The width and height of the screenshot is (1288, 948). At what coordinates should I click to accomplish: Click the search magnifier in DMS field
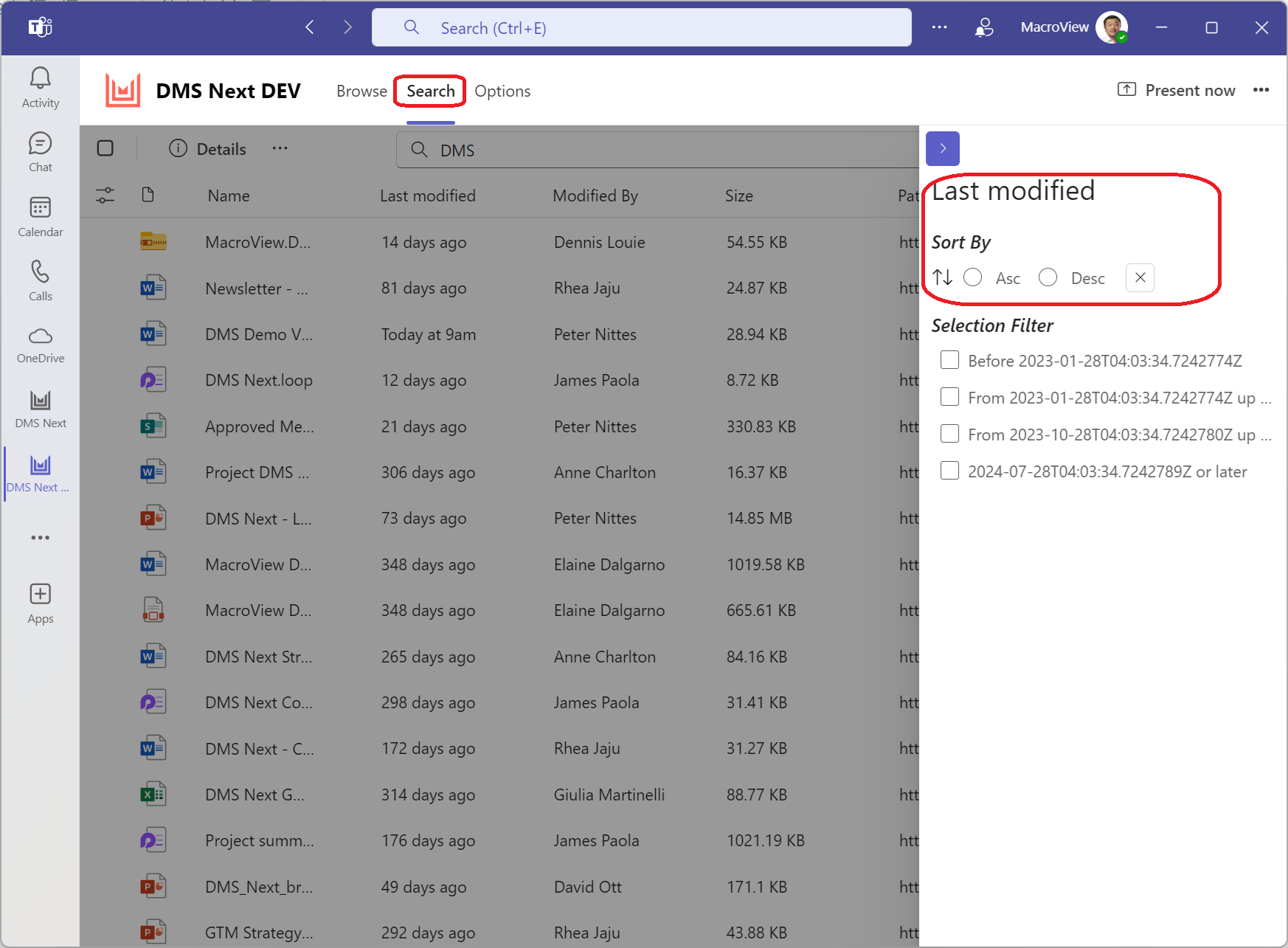[x=419, y=150]
